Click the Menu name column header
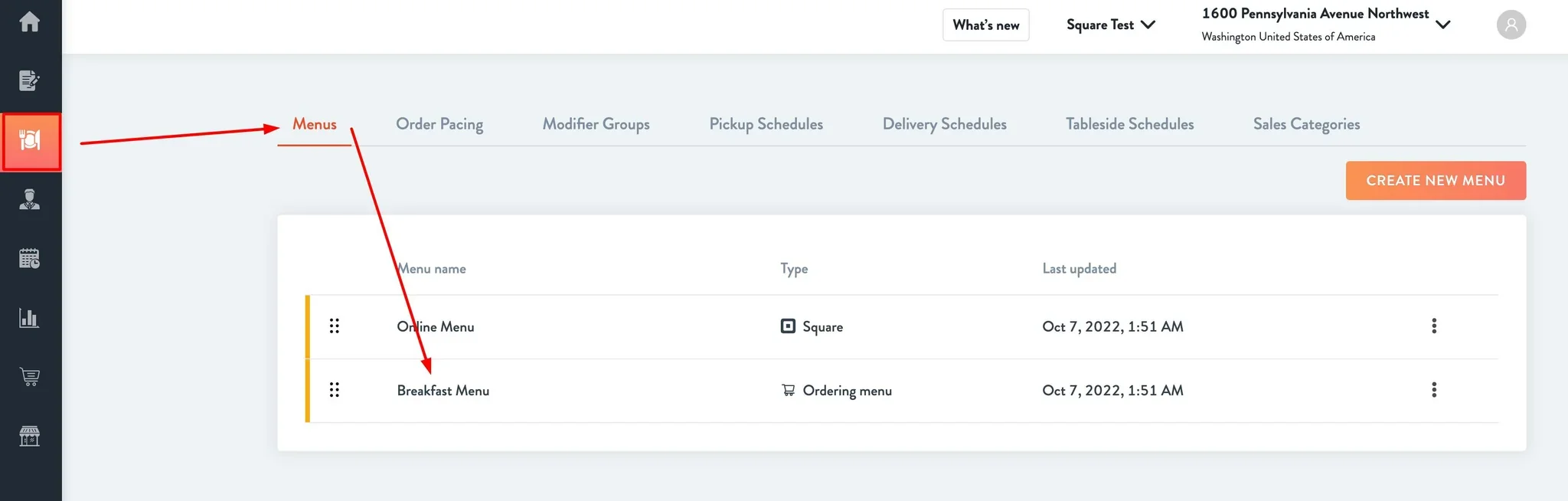 tap(432, 269)
